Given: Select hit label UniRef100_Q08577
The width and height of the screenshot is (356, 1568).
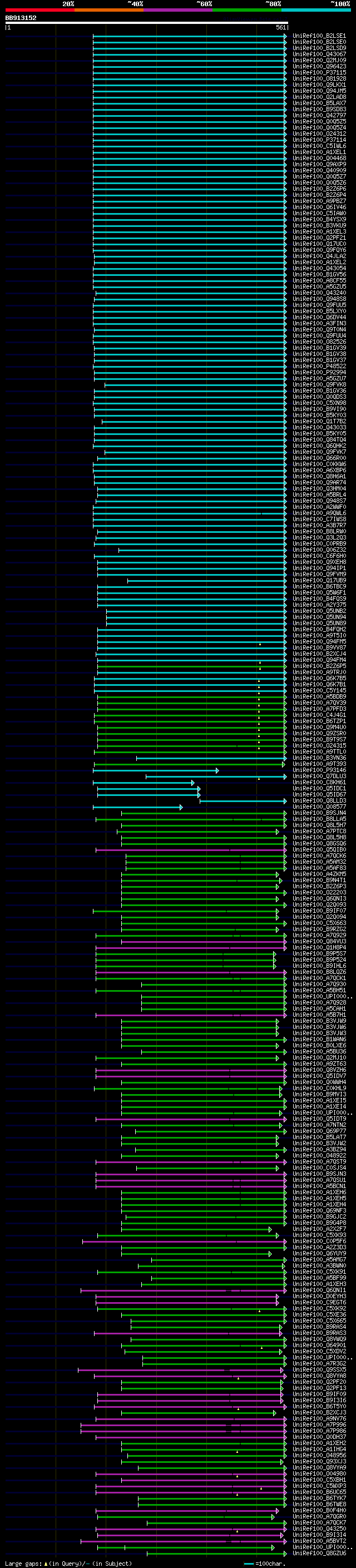Looking at the screenshot, I should (x=319, y=807).
